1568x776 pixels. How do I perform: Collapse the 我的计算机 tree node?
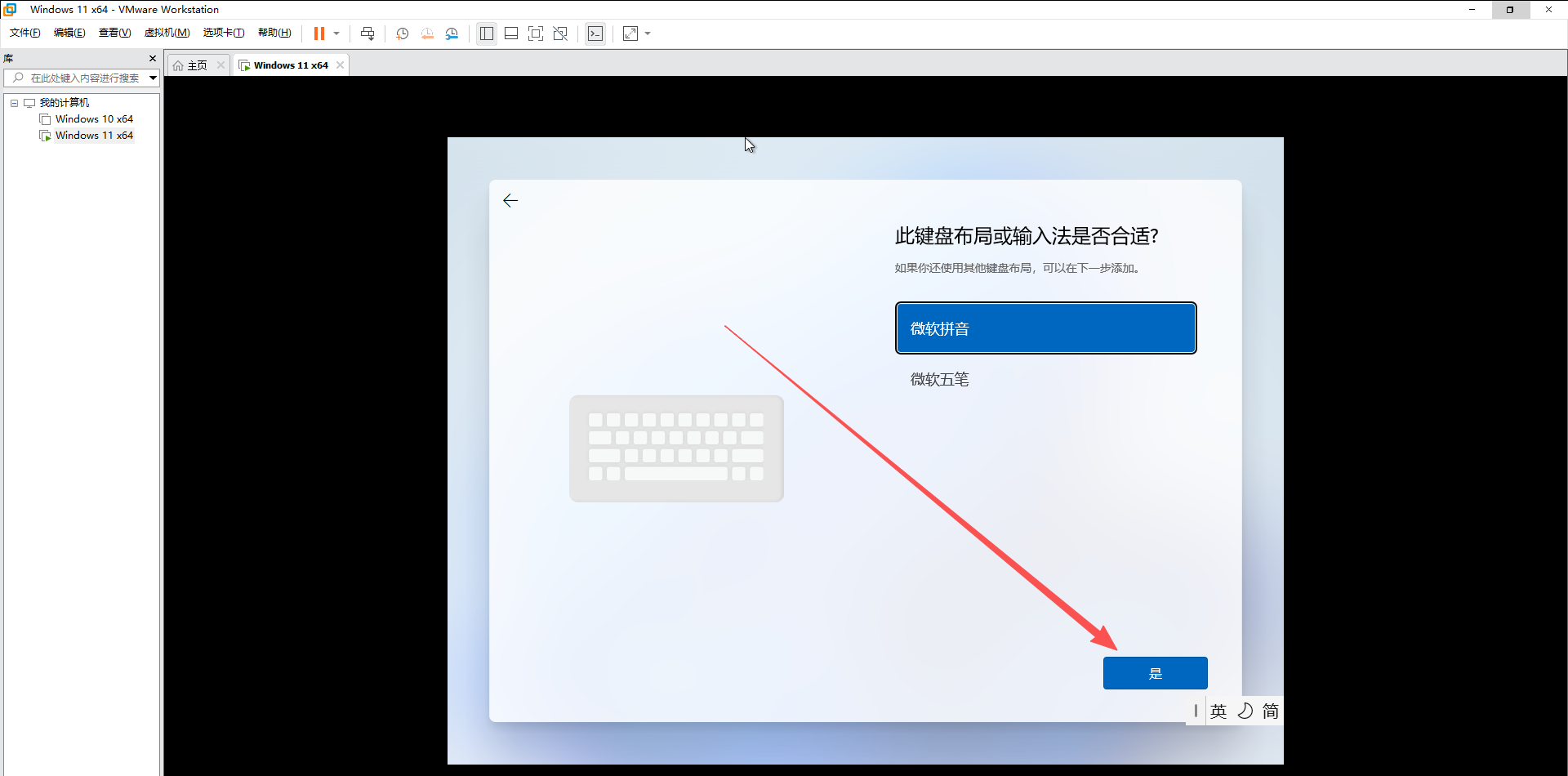14,103
